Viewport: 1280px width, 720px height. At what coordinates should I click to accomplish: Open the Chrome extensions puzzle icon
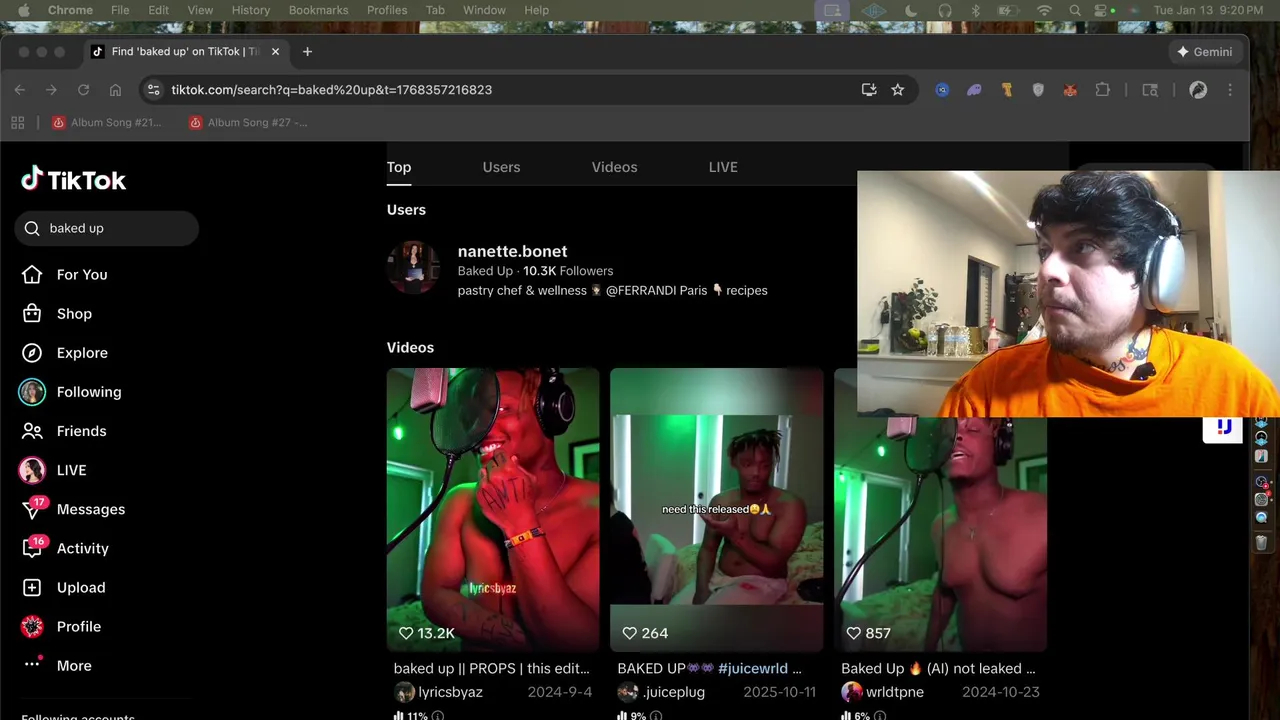click(x=1102, y=90)
